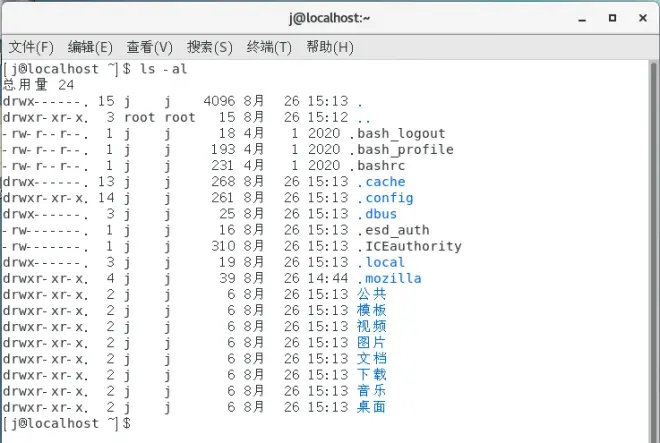660x443 pixels.
Task: Click the 视频 directory name
Action: click(372, 326)
